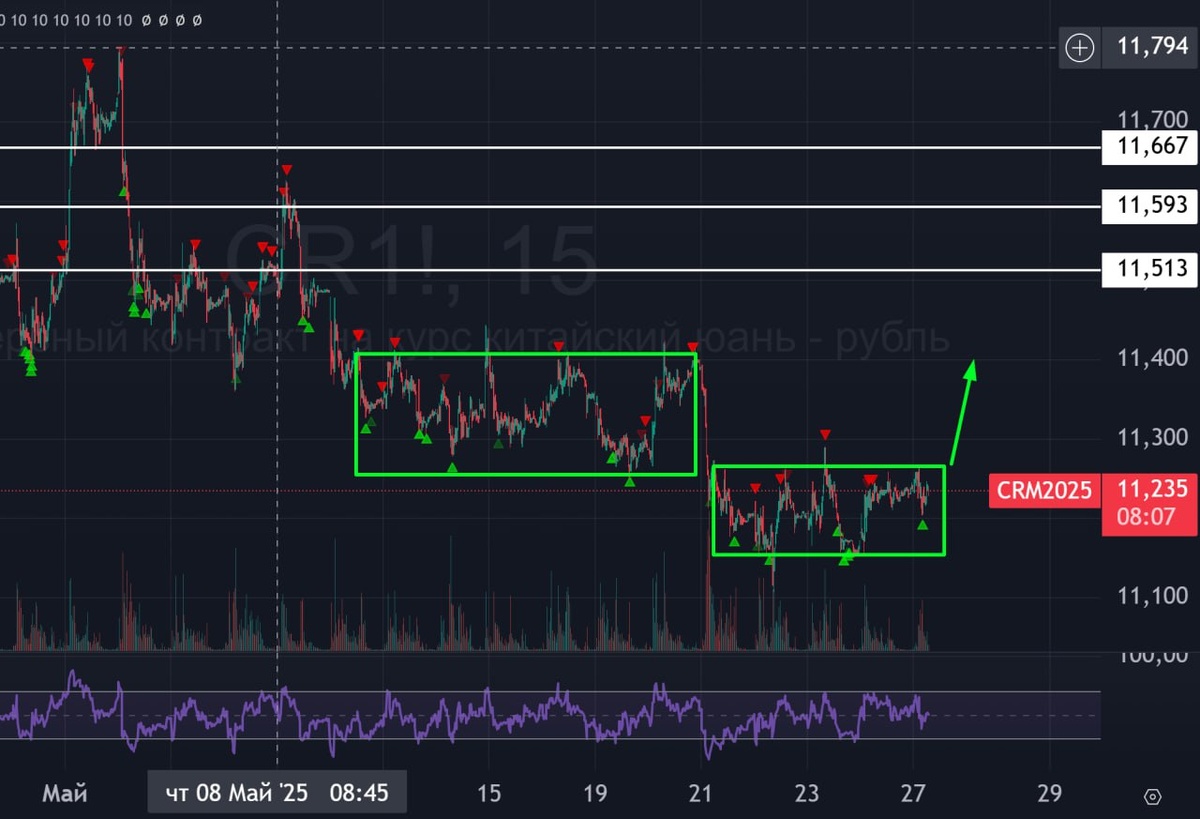Click date 27 on the time axis

coord(914,794)
